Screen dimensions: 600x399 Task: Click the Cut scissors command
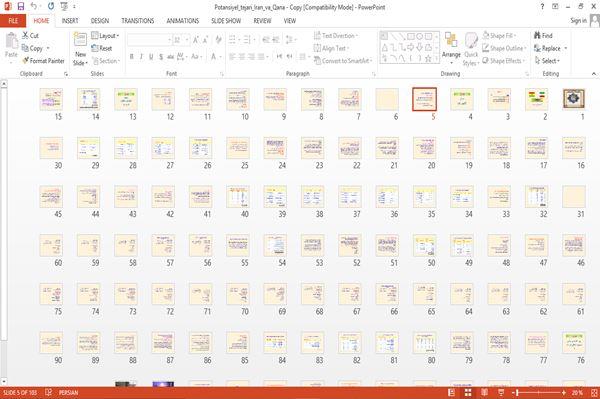30,36
